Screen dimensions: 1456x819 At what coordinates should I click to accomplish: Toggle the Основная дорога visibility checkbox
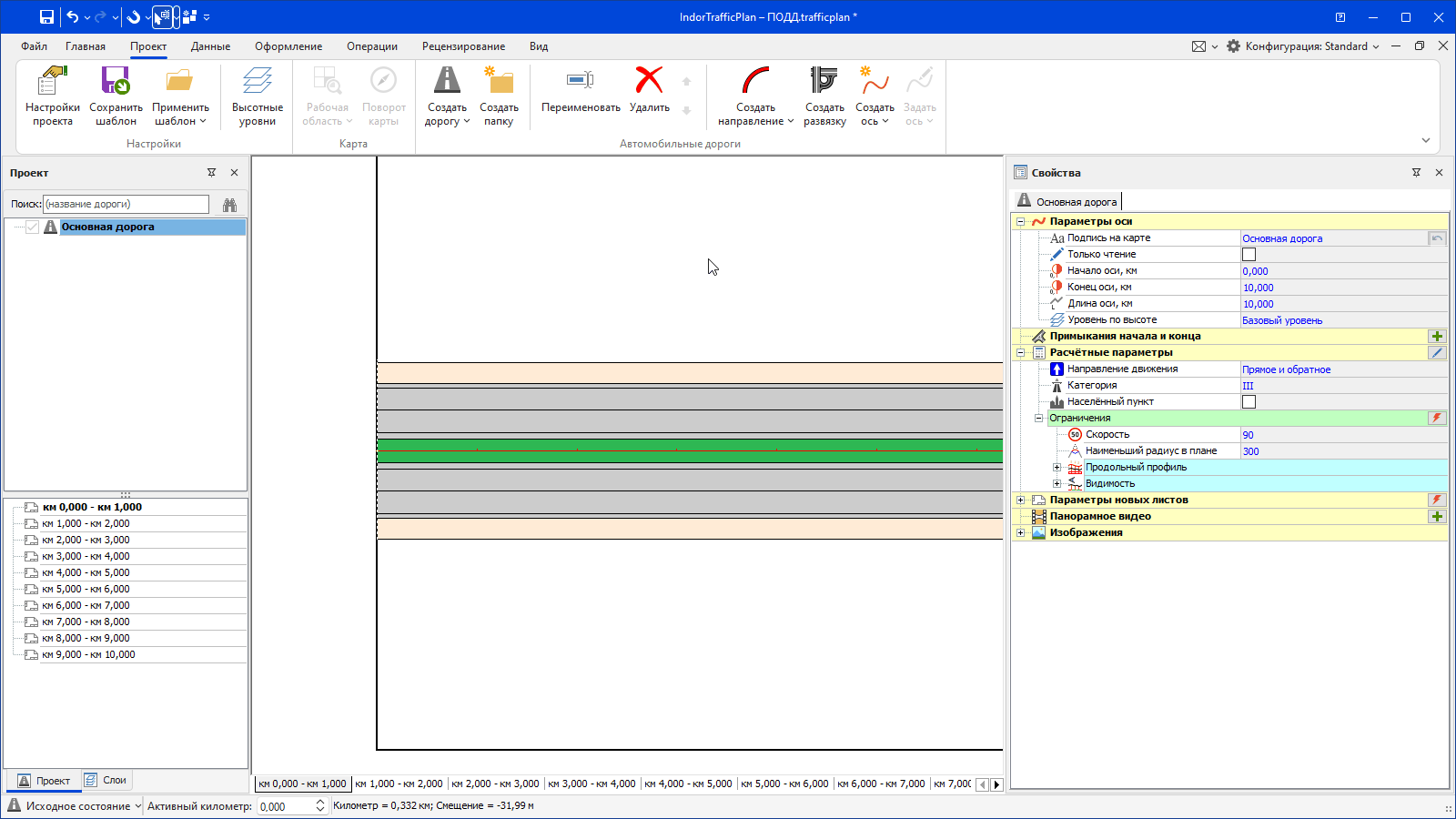point(33,227)
